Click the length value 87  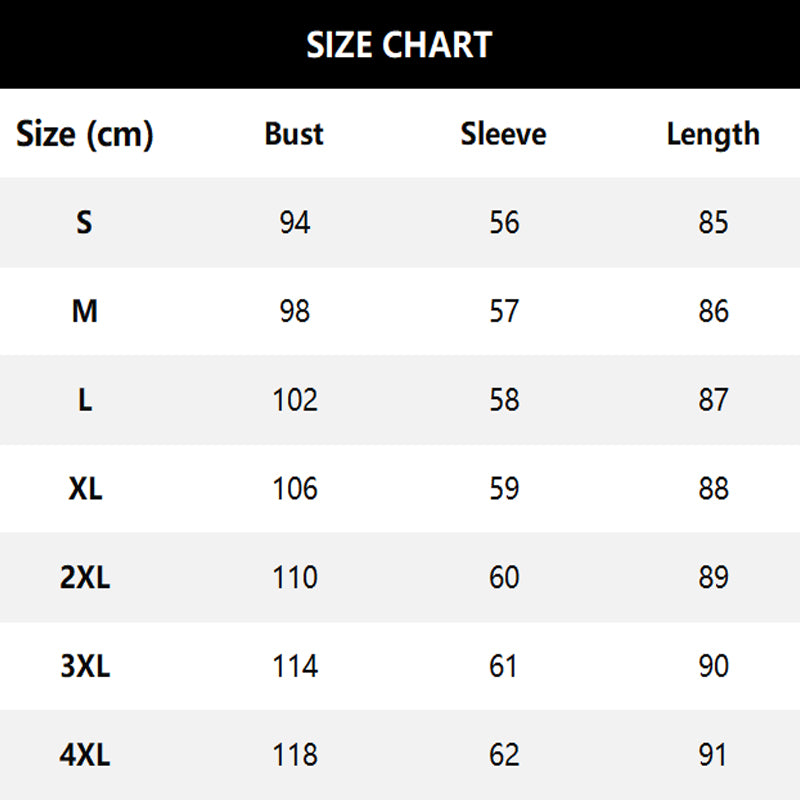(x=713, y=400)
